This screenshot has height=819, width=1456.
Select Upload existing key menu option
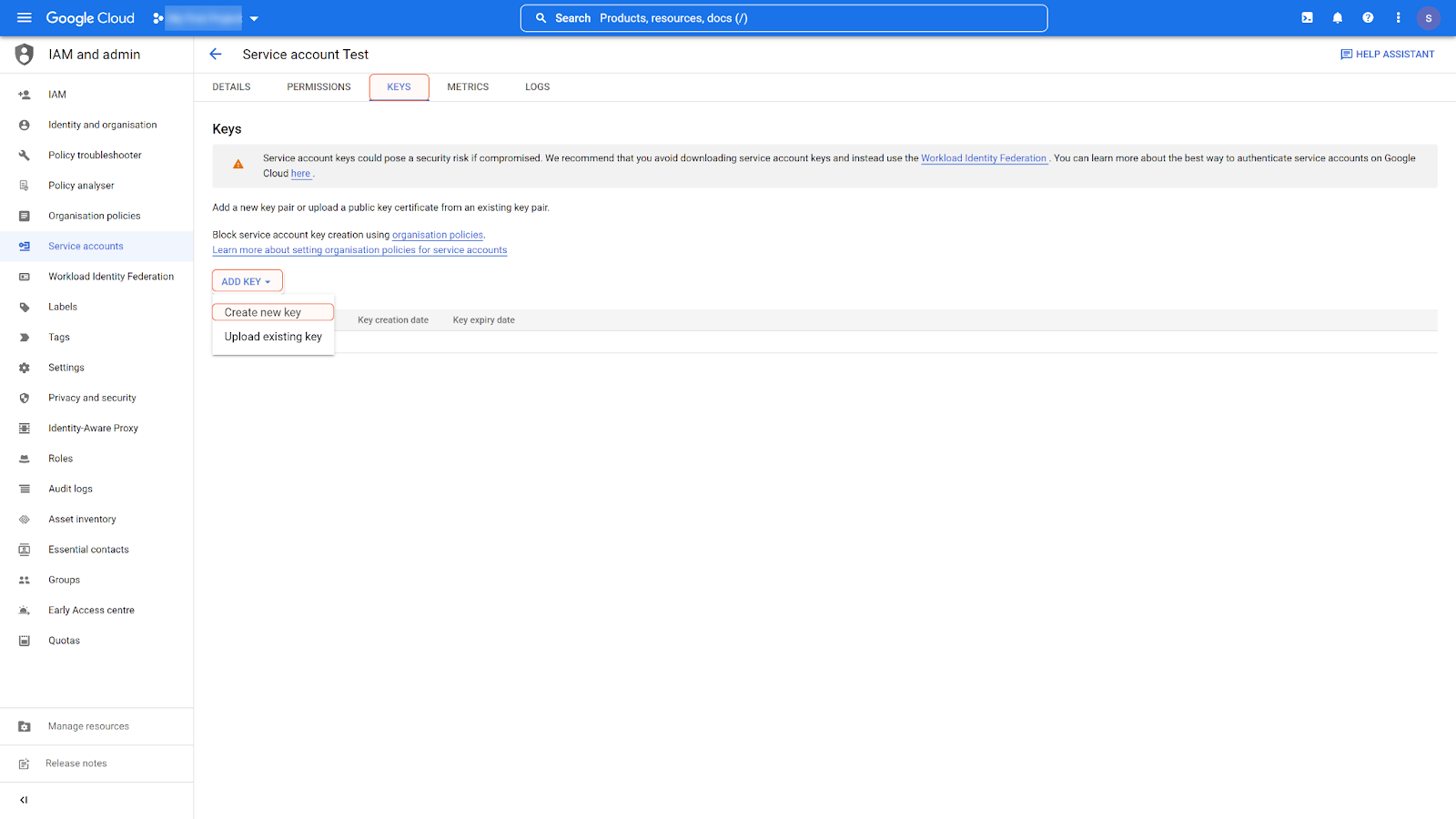272,336
